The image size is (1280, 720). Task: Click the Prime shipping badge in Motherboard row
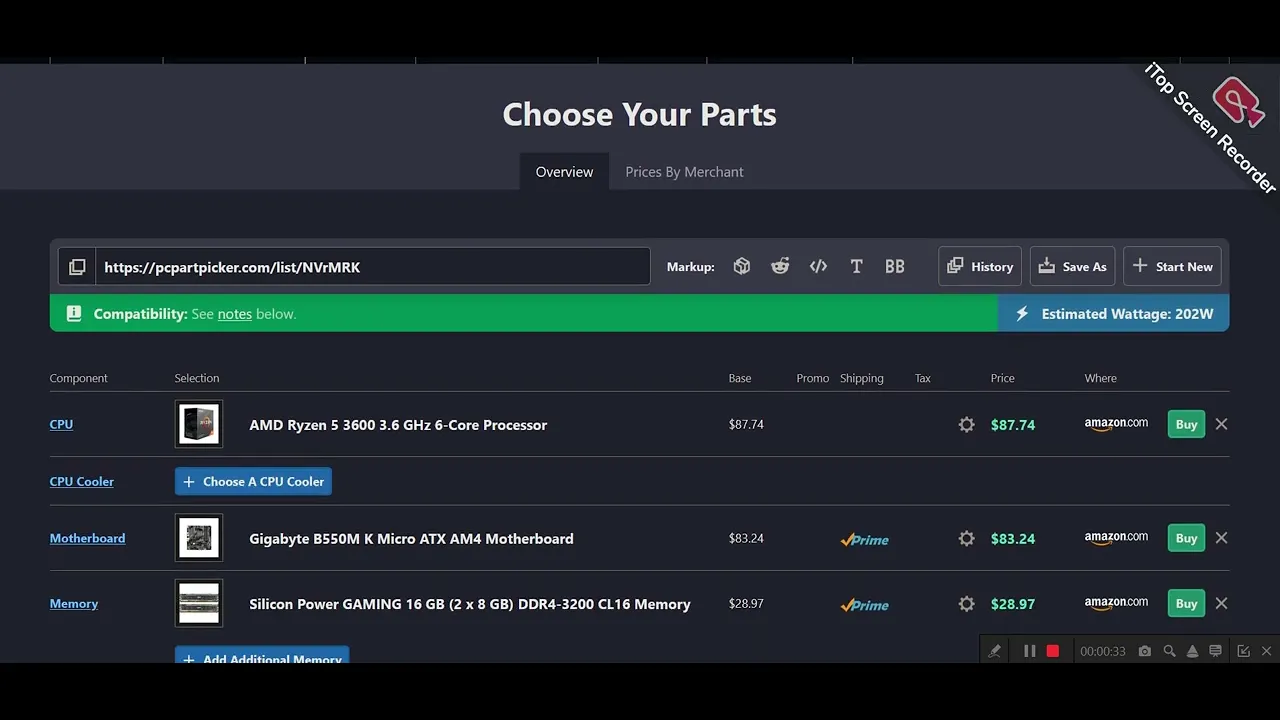[x=865, y=539]
